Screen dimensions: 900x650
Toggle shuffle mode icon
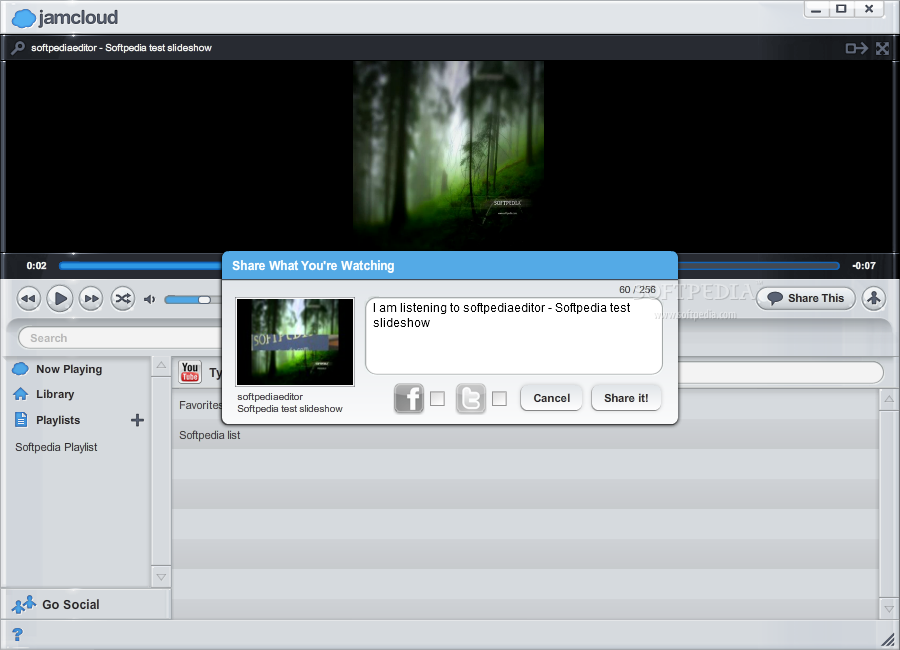pos(122,299)
